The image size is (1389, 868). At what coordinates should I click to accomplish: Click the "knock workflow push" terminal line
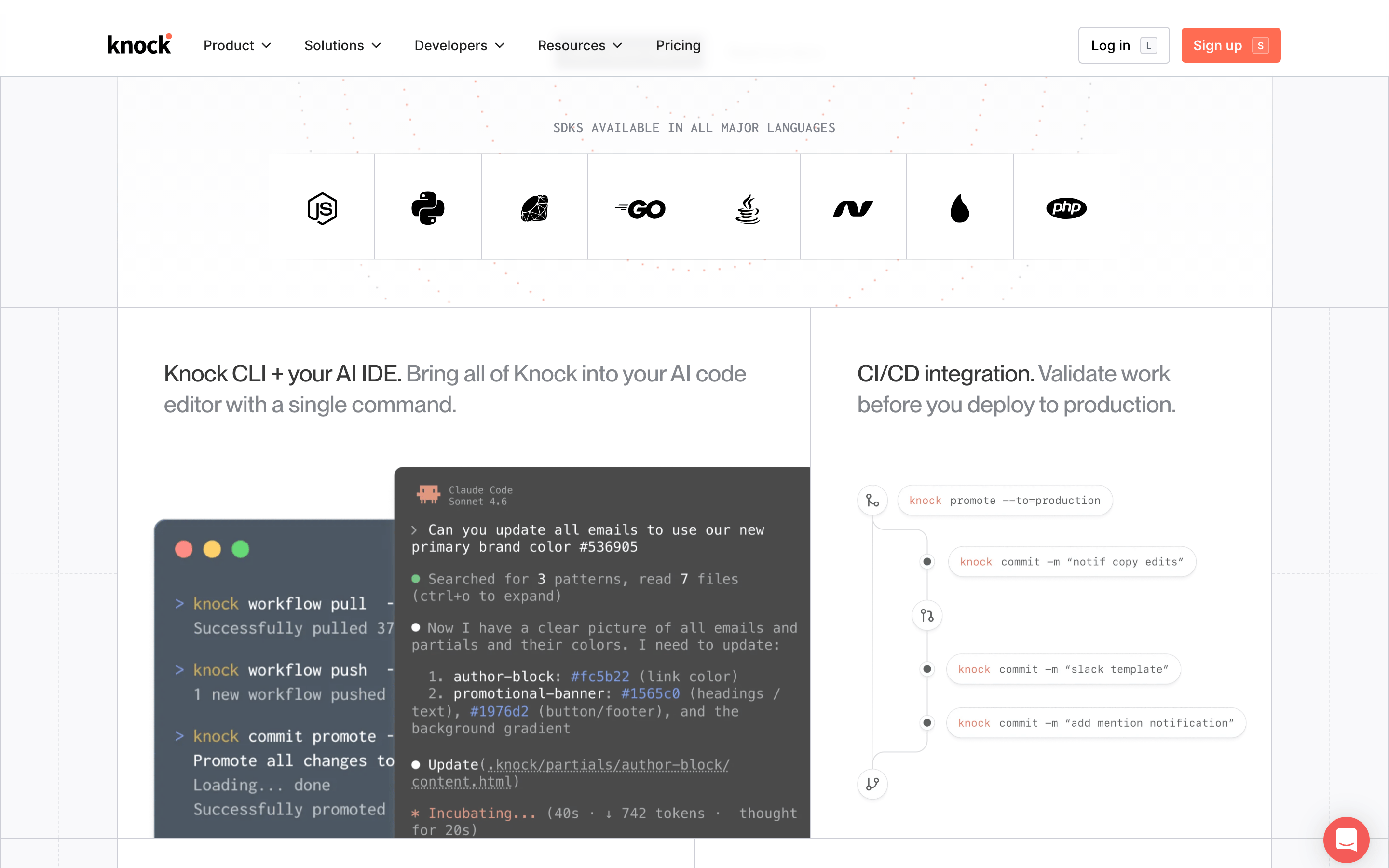[x=284, y=669]
